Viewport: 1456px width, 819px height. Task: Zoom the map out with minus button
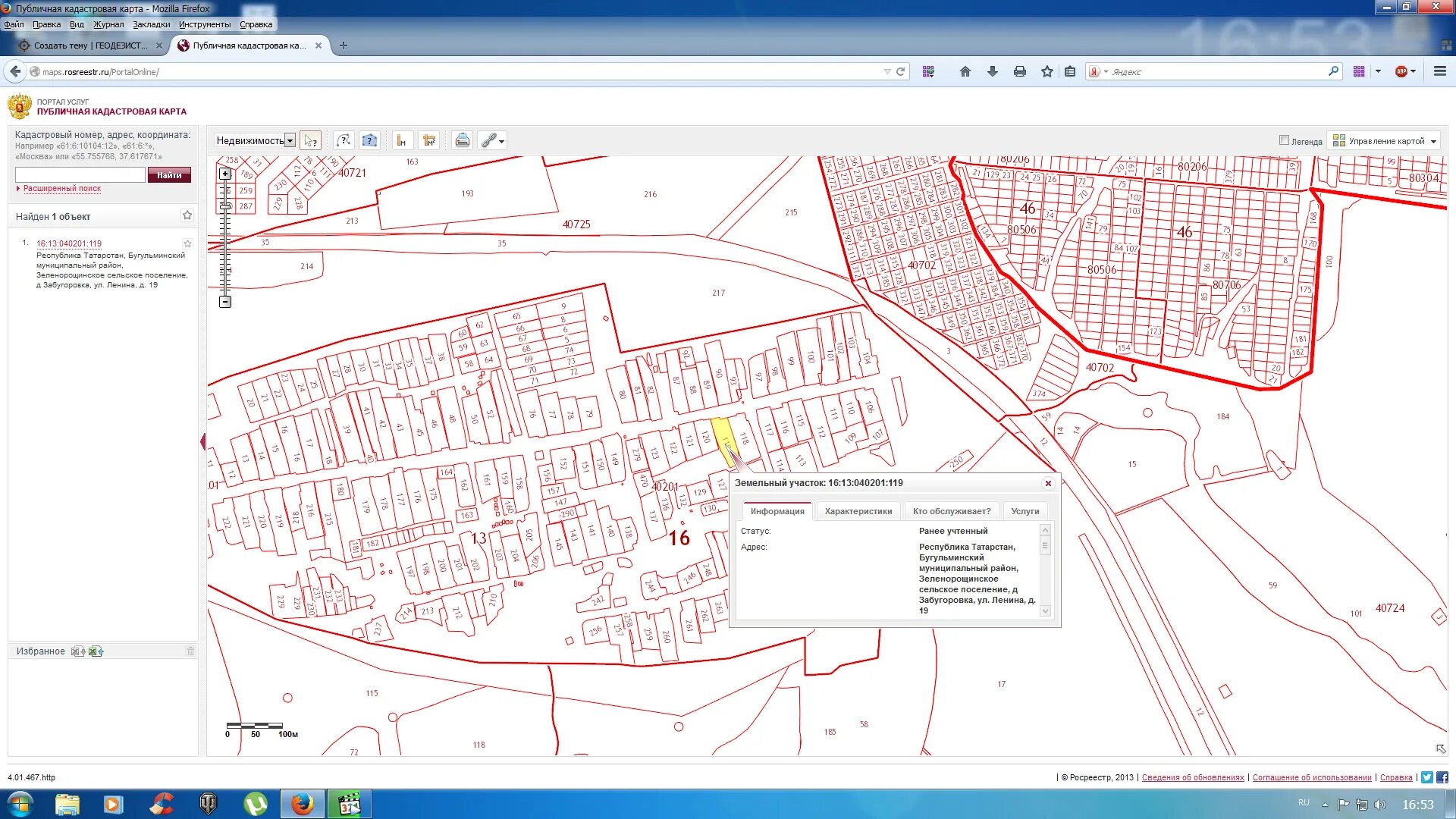pos(225,302)
